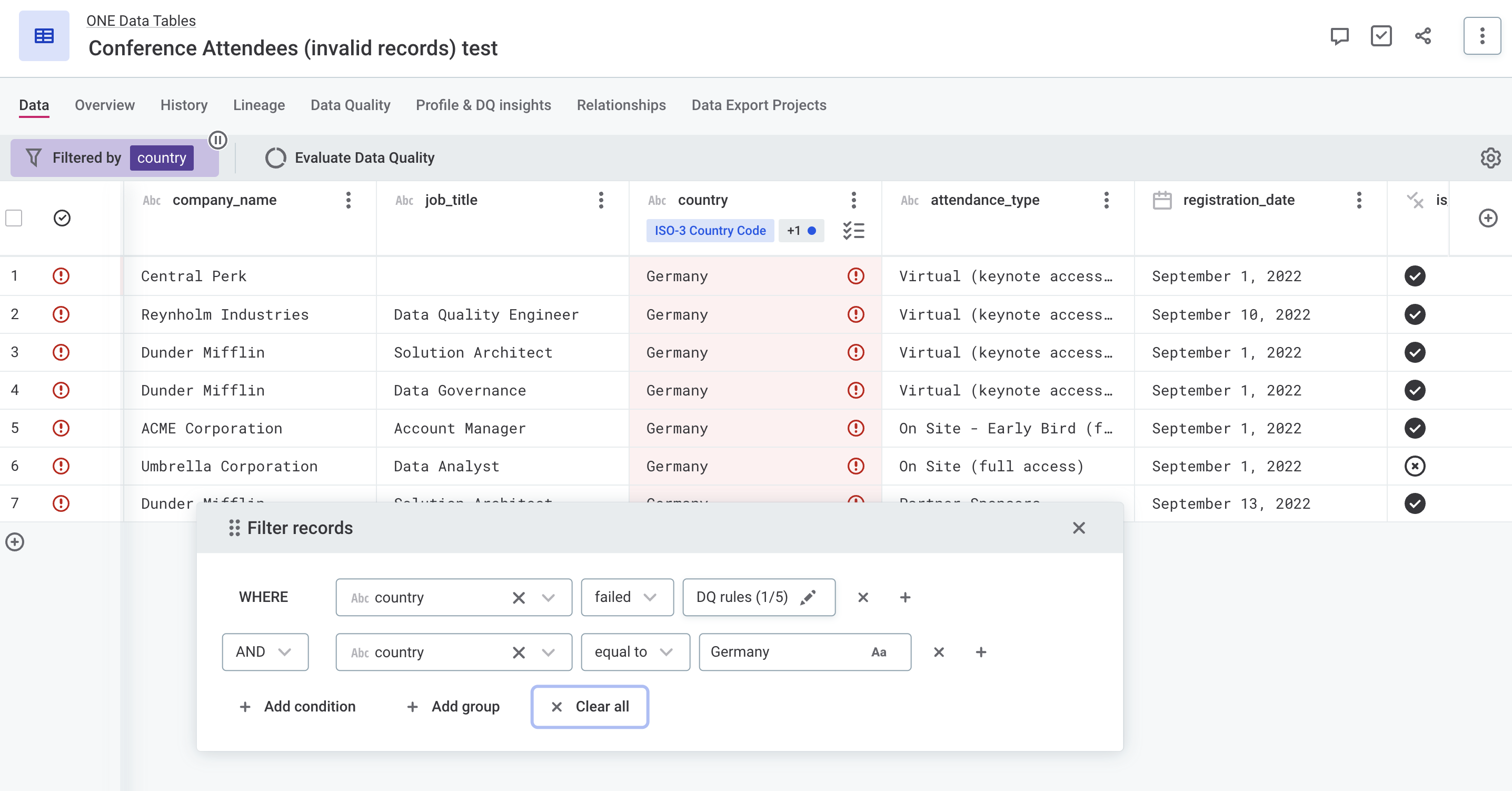
Task: Open the tasks checklist icon in the header
Action: pos(1381,36)
